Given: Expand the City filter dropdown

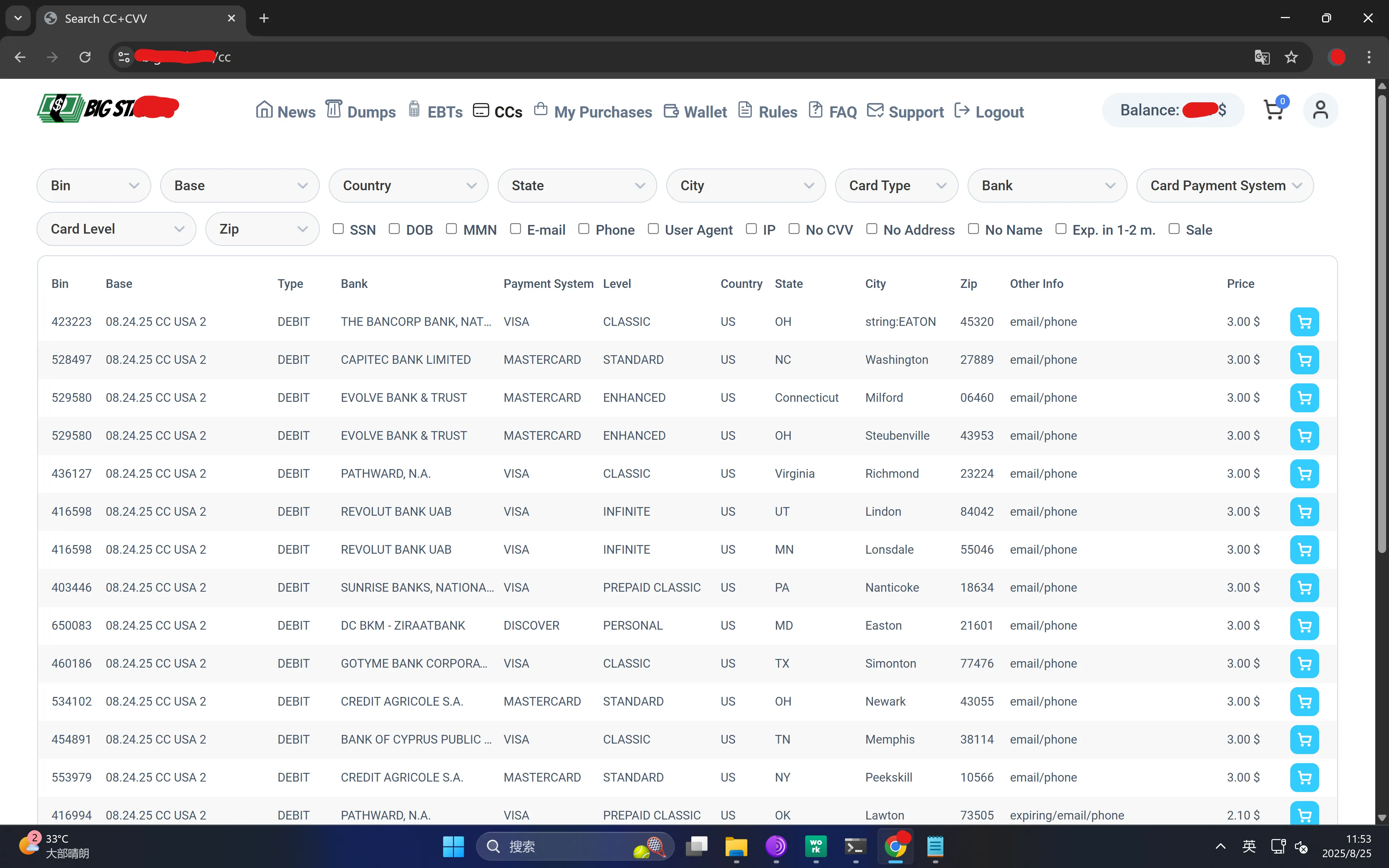Looking at the screenshot, I should (x=746, y=186).
